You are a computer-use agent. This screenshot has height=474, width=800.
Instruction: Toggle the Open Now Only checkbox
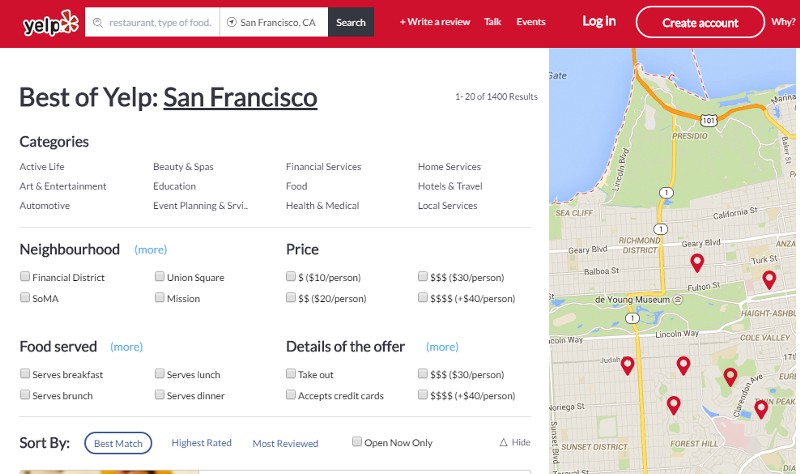click(x=357, y=441)
